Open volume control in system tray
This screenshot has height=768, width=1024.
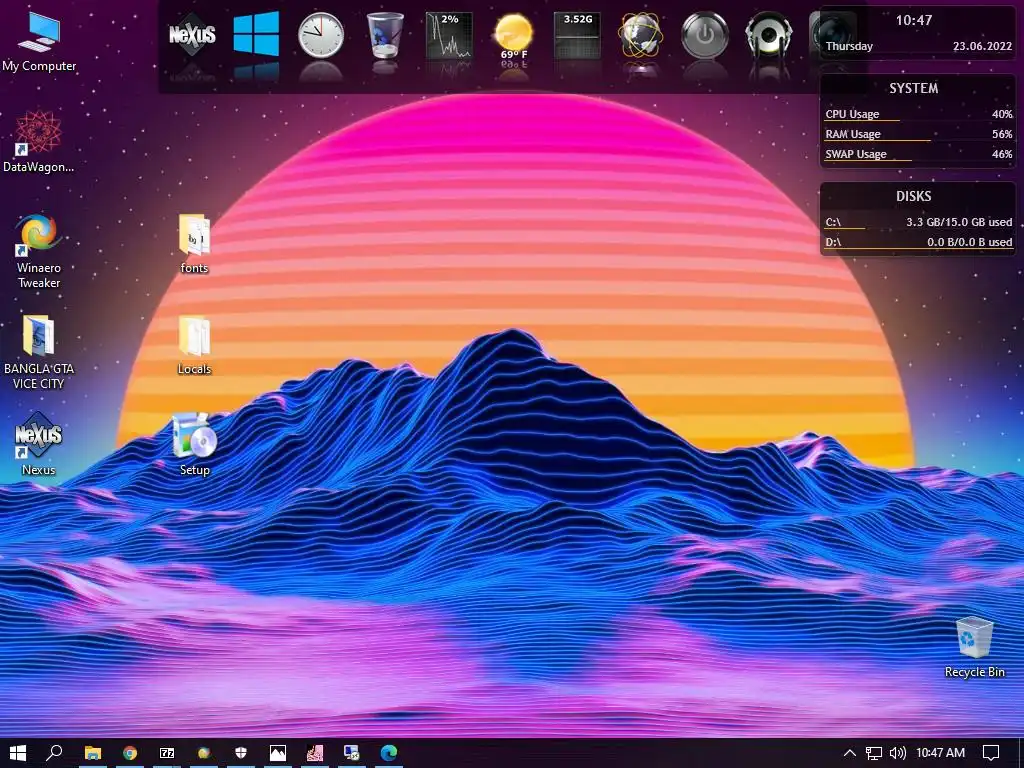pyautogui.click(x=898, y=753)
